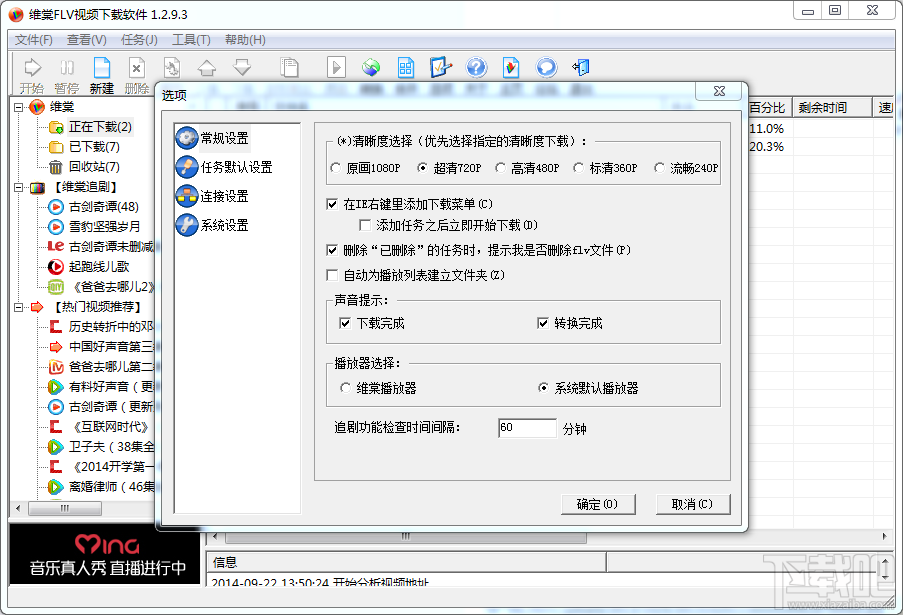Screen dimensions: 903x615
Task: Open the 查看(V) menu
Action: (86, 40)
